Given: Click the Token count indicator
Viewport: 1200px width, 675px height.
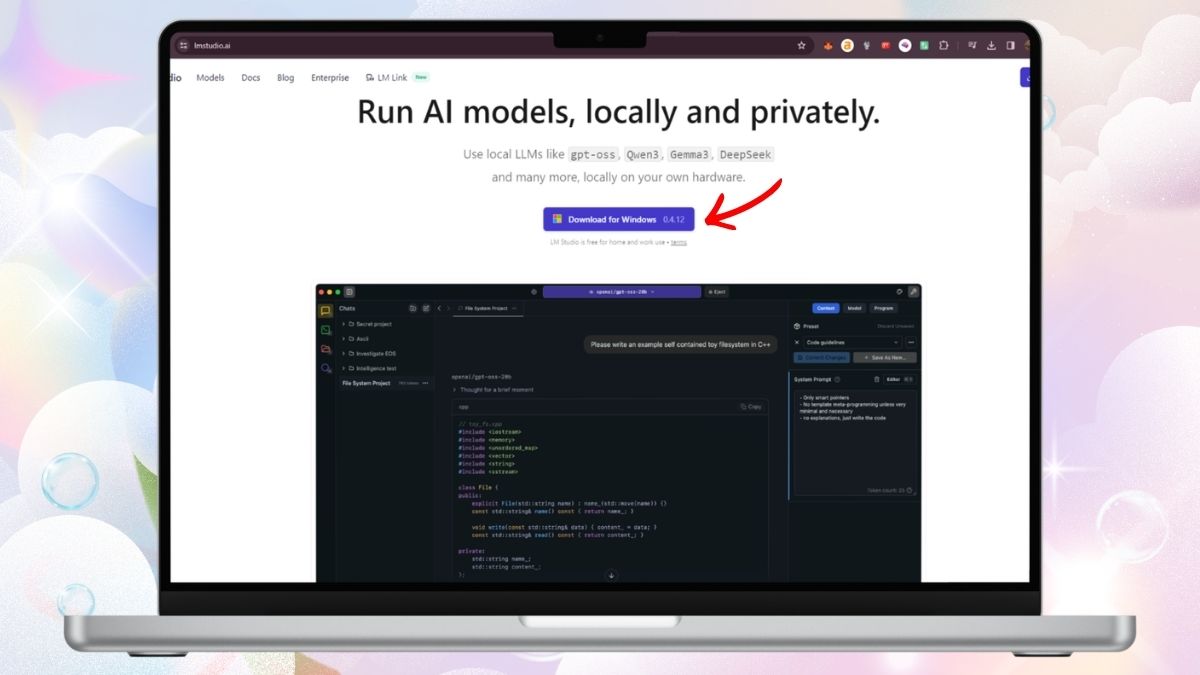Looking at the screenshot, I should (890, 490).
